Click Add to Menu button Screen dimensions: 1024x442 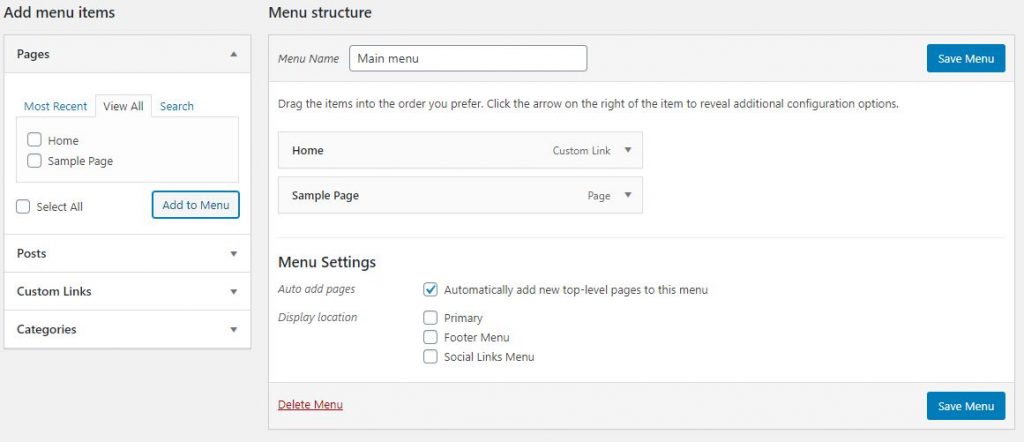click(196, 205)
